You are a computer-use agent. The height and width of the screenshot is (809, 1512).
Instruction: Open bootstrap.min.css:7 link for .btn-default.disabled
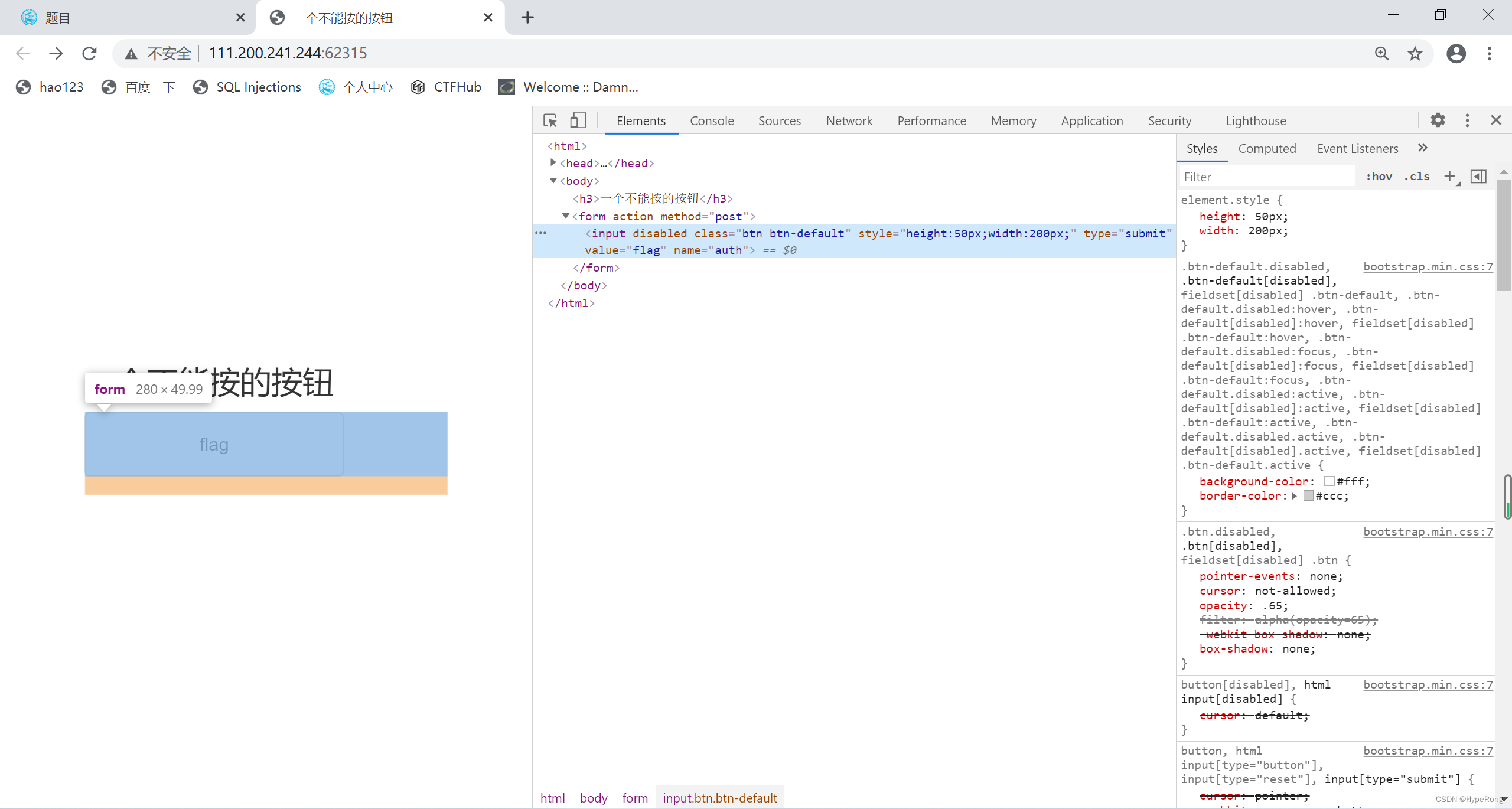(1428, 267)
